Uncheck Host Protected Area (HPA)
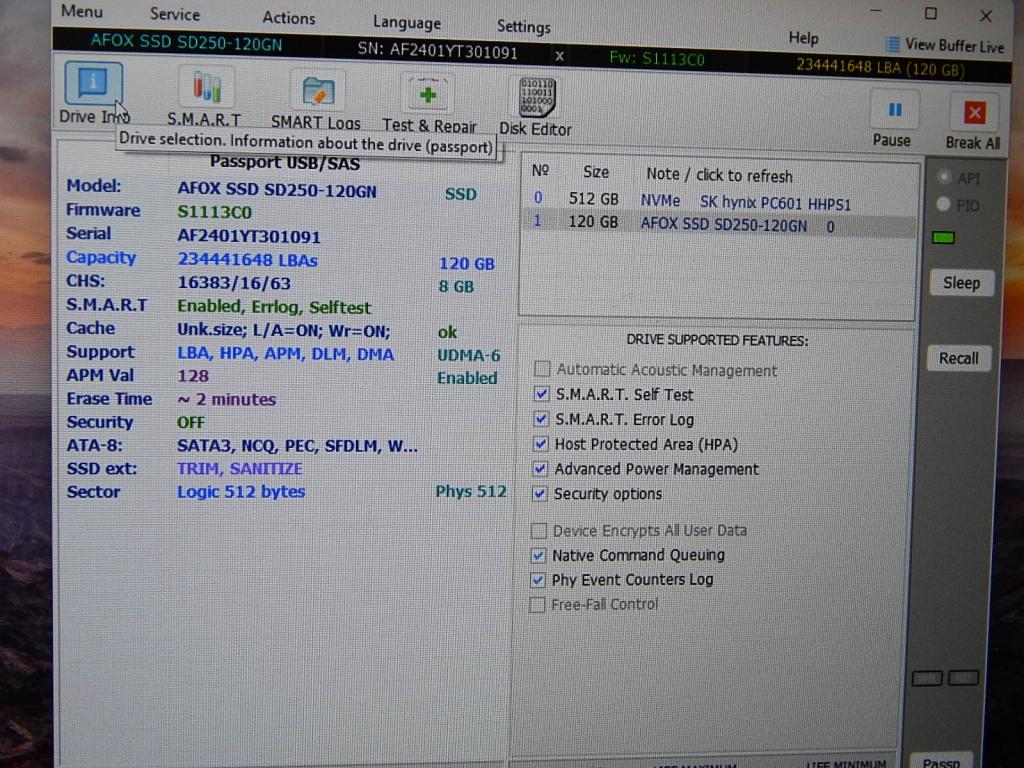The height and width of the screenshot is (768, 1024). [x=541, y=444]
